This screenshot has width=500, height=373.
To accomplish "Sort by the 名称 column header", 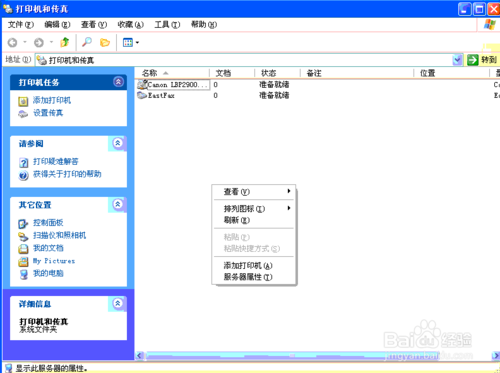I will click(x=172, y=73).
